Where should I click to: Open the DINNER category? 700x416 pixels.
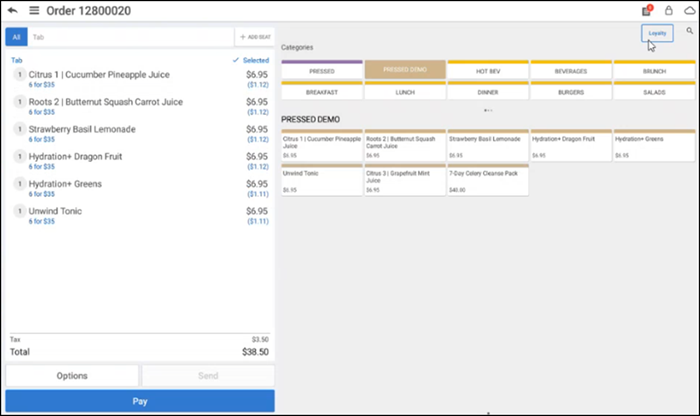pos(488,91)
